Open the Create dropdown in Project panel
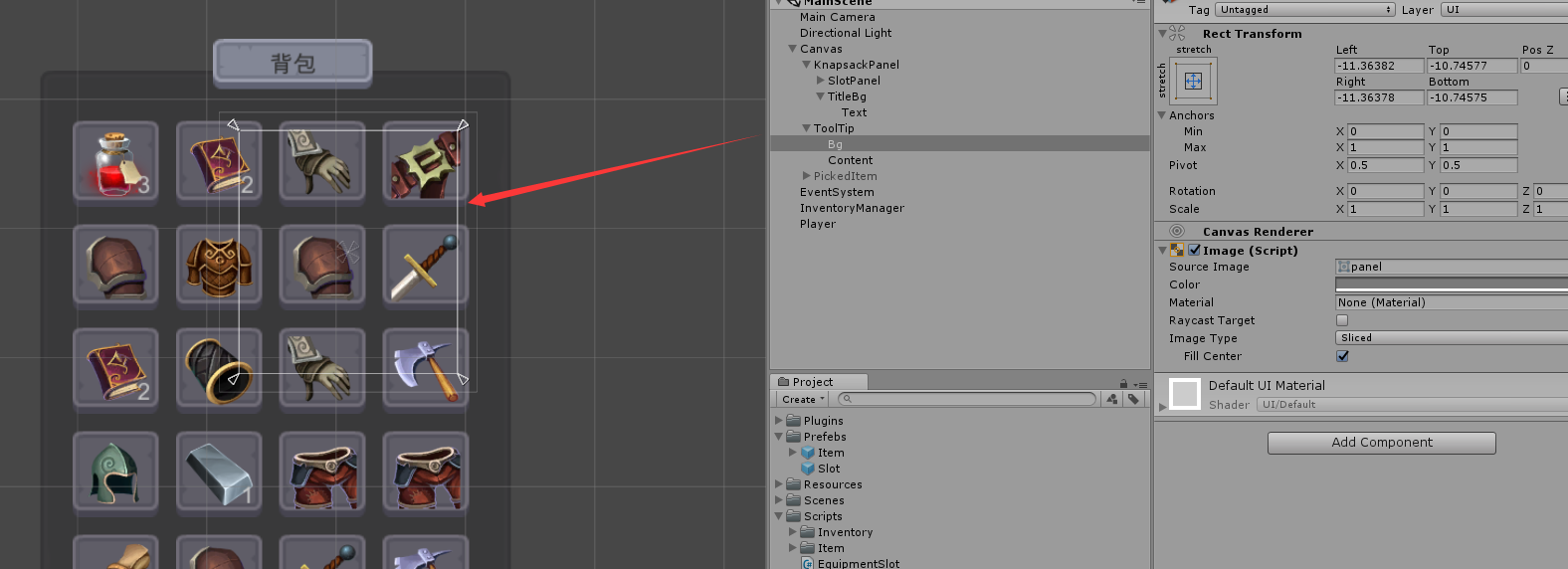This screenshot has width=1568, height=569. pos(802,399)
